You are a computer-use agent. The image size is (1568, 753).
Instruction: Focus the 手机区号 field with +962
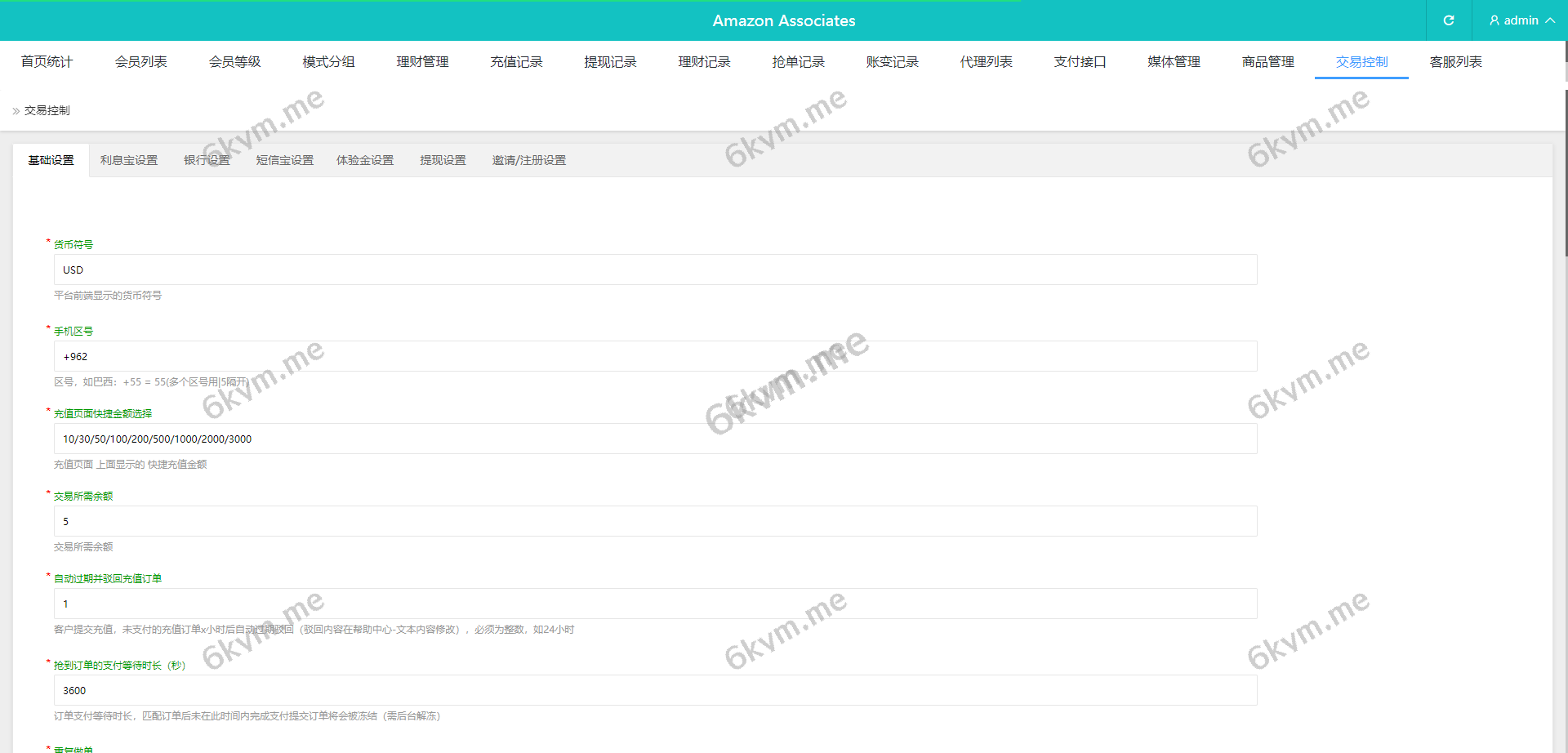point(655,357)
